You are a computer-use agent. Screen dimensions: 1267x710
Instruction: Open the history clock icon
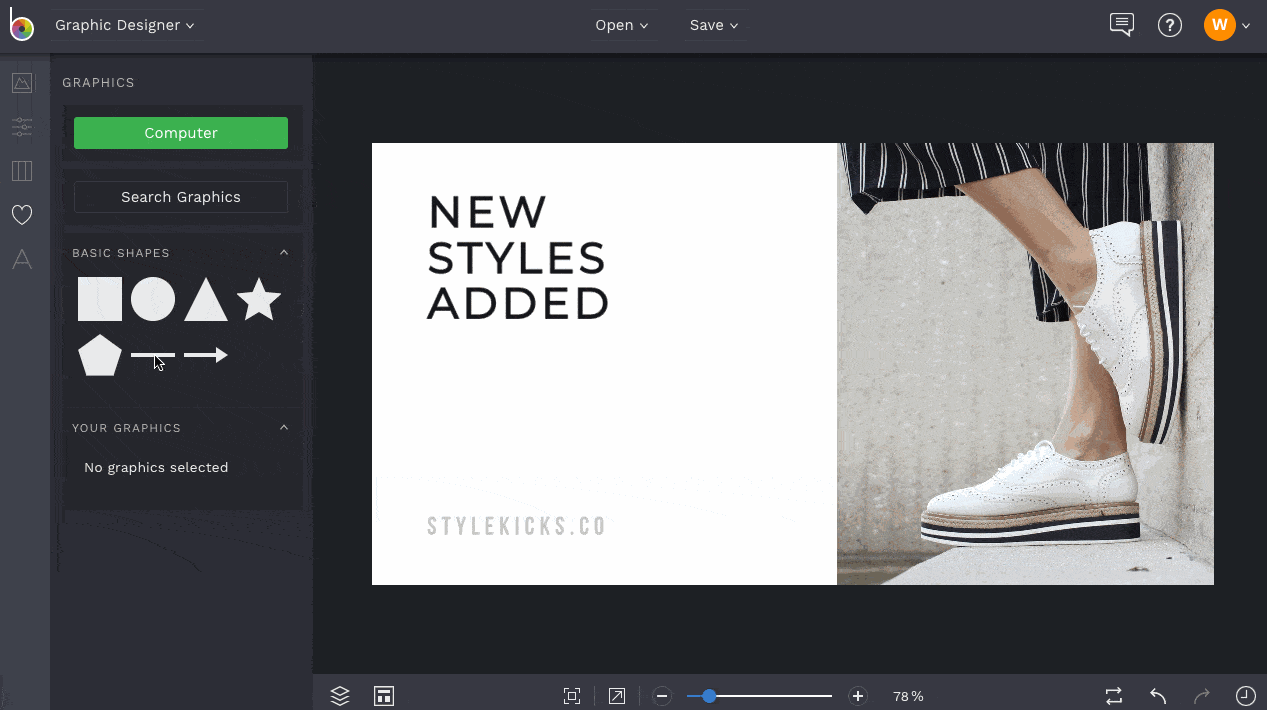point(1245,696)
